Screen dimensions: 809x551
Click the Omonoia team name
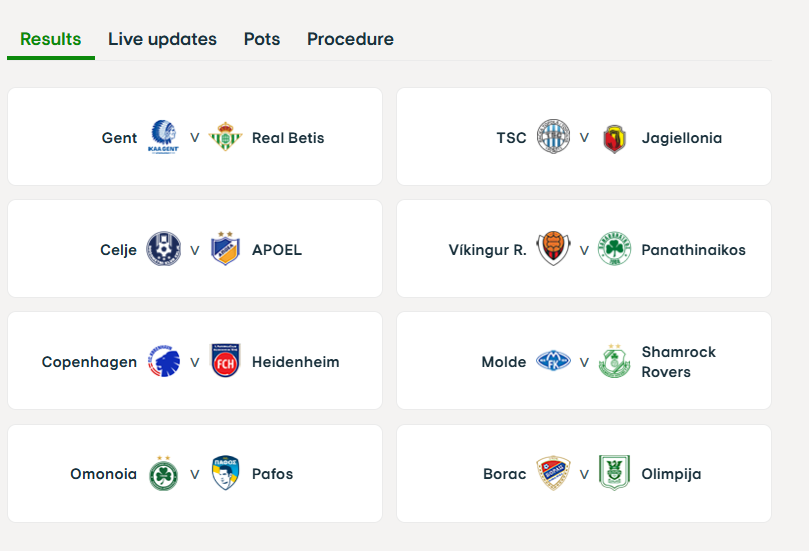point(104,474)
